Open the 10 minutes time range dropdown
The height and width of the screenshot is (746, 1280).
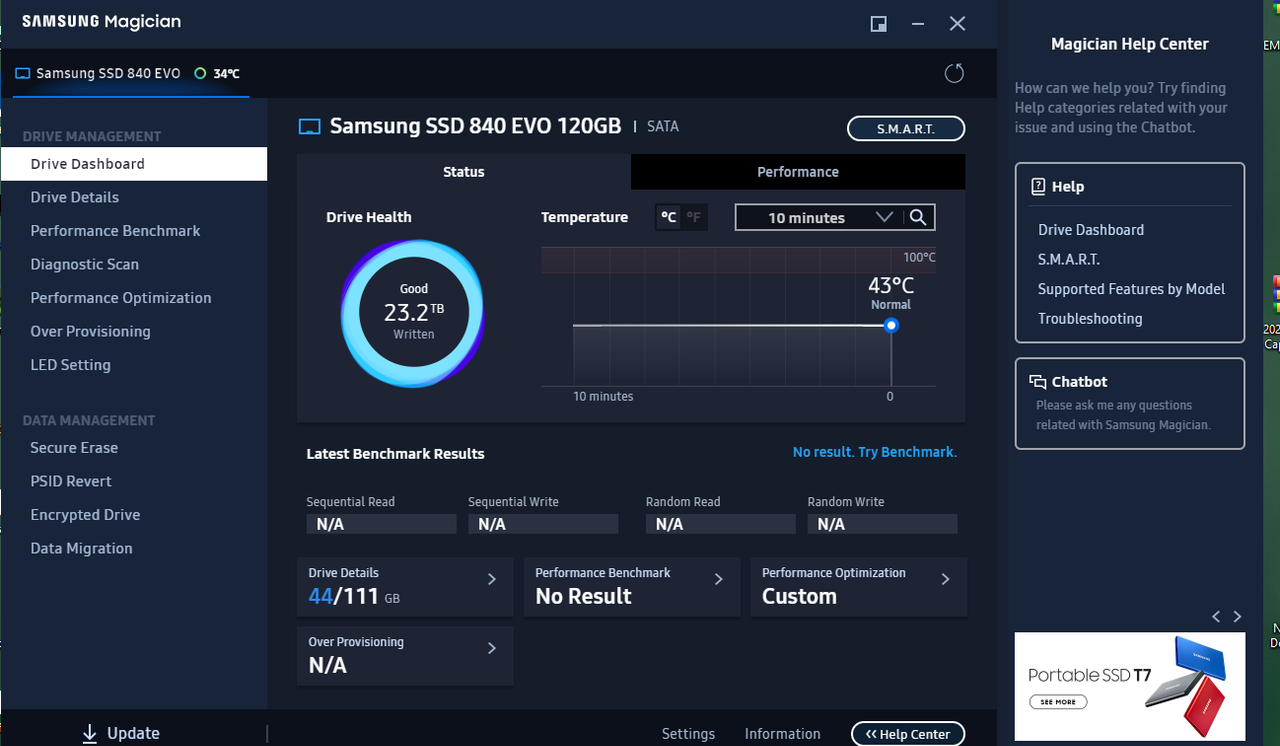tap(820, 217)
